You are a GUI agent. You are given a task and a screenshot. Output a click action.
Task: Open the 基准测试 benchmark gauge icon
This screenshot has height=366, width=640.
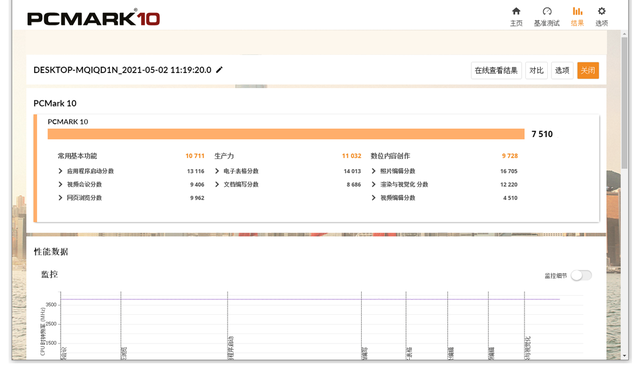547,11
